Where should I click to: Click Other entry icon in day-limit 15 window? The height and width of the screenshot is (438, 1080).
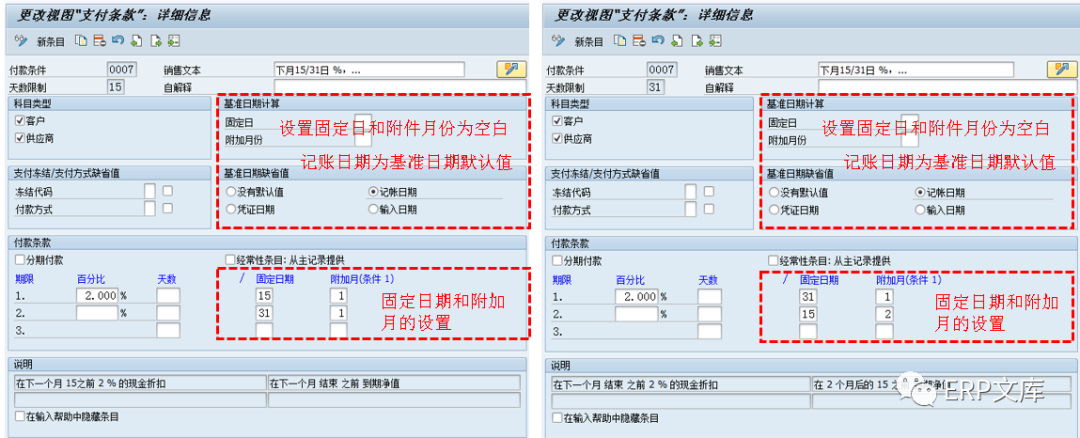point(174,41)
